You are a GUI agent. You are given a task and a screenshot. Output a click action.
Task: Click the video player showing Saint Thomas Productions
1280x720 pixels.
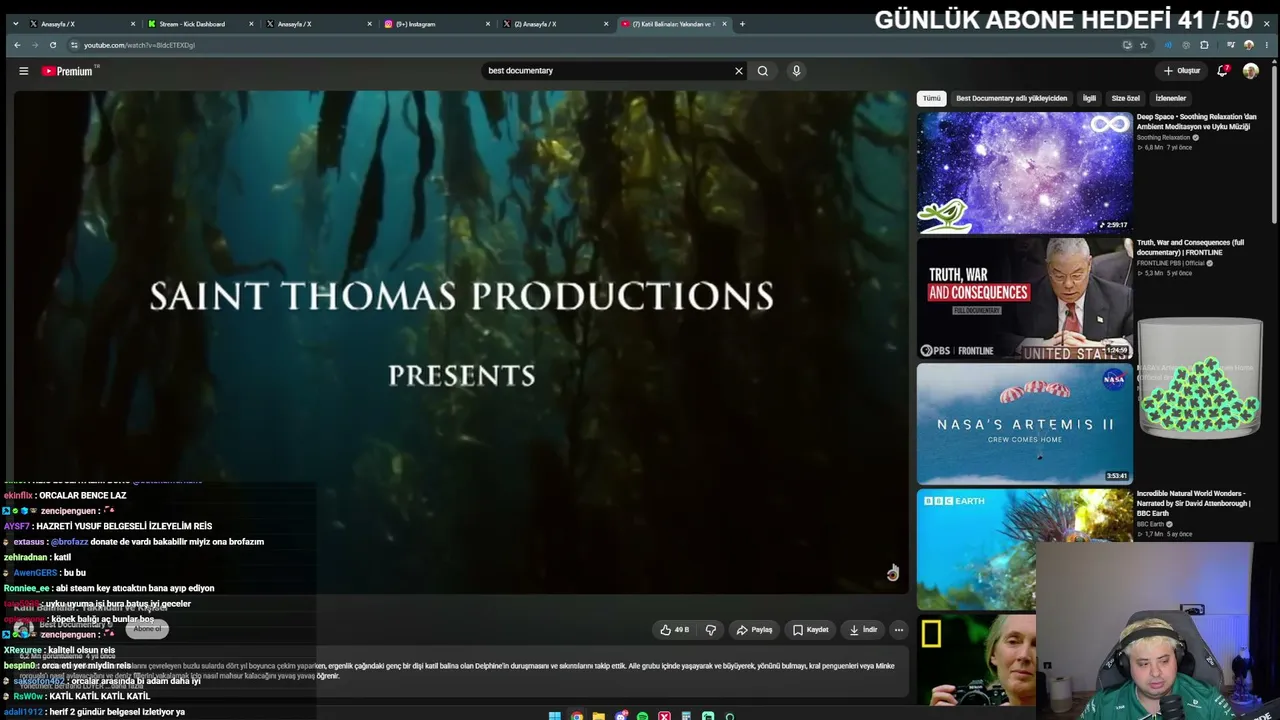[461, 342]
